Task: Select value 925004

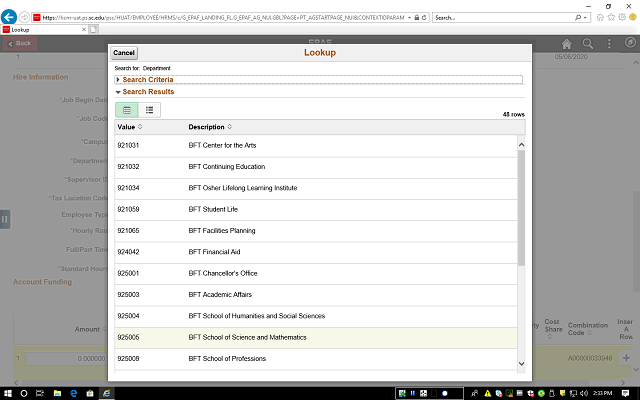Action: [x=128, y=316]
